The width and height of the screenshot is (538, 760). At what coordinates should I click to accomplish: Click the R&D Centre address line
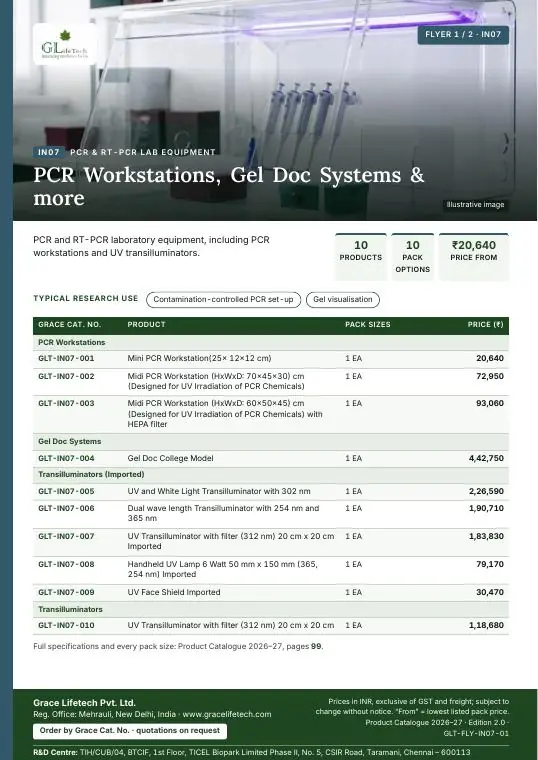(252, 753)
